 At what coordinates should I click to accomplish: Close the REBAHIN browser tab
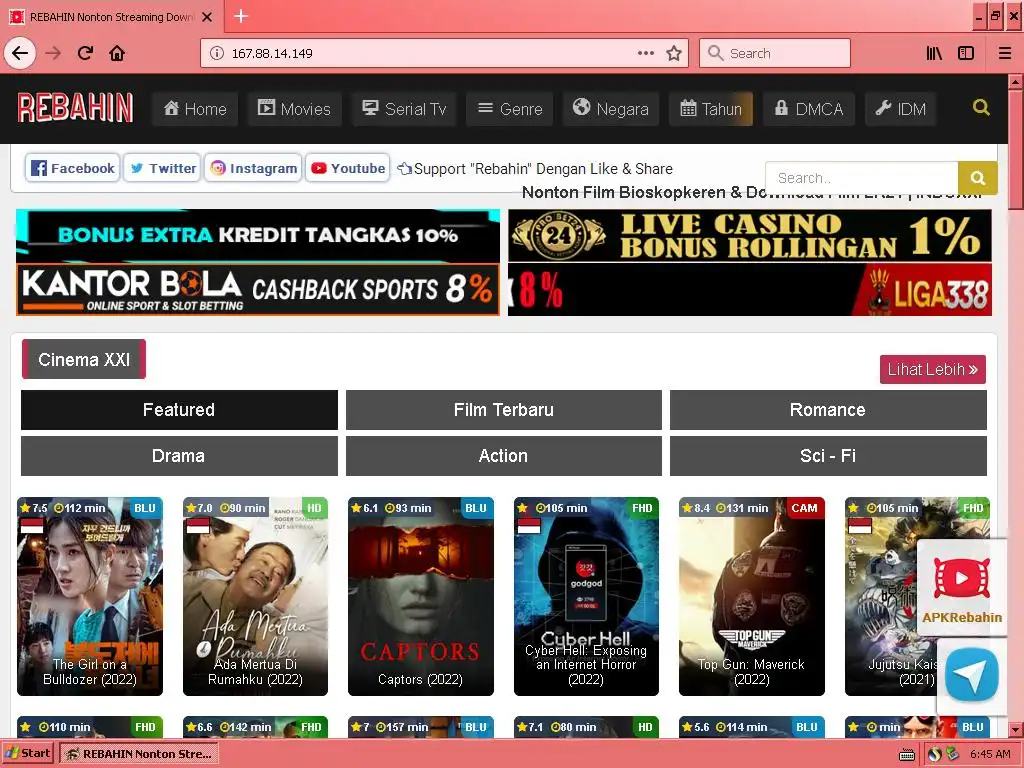pos(207,17)
